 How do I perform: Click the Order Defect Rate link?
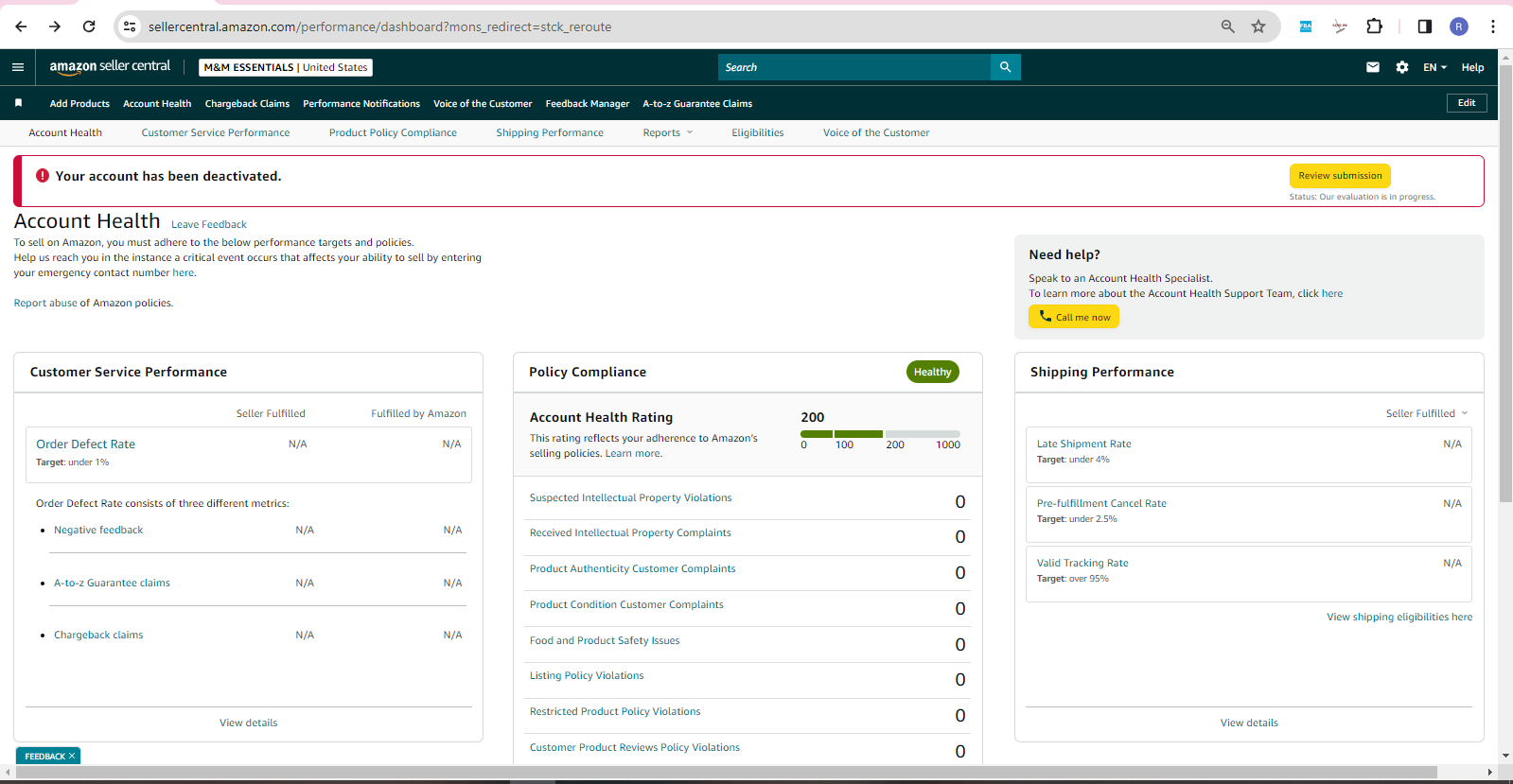point(86,444)
